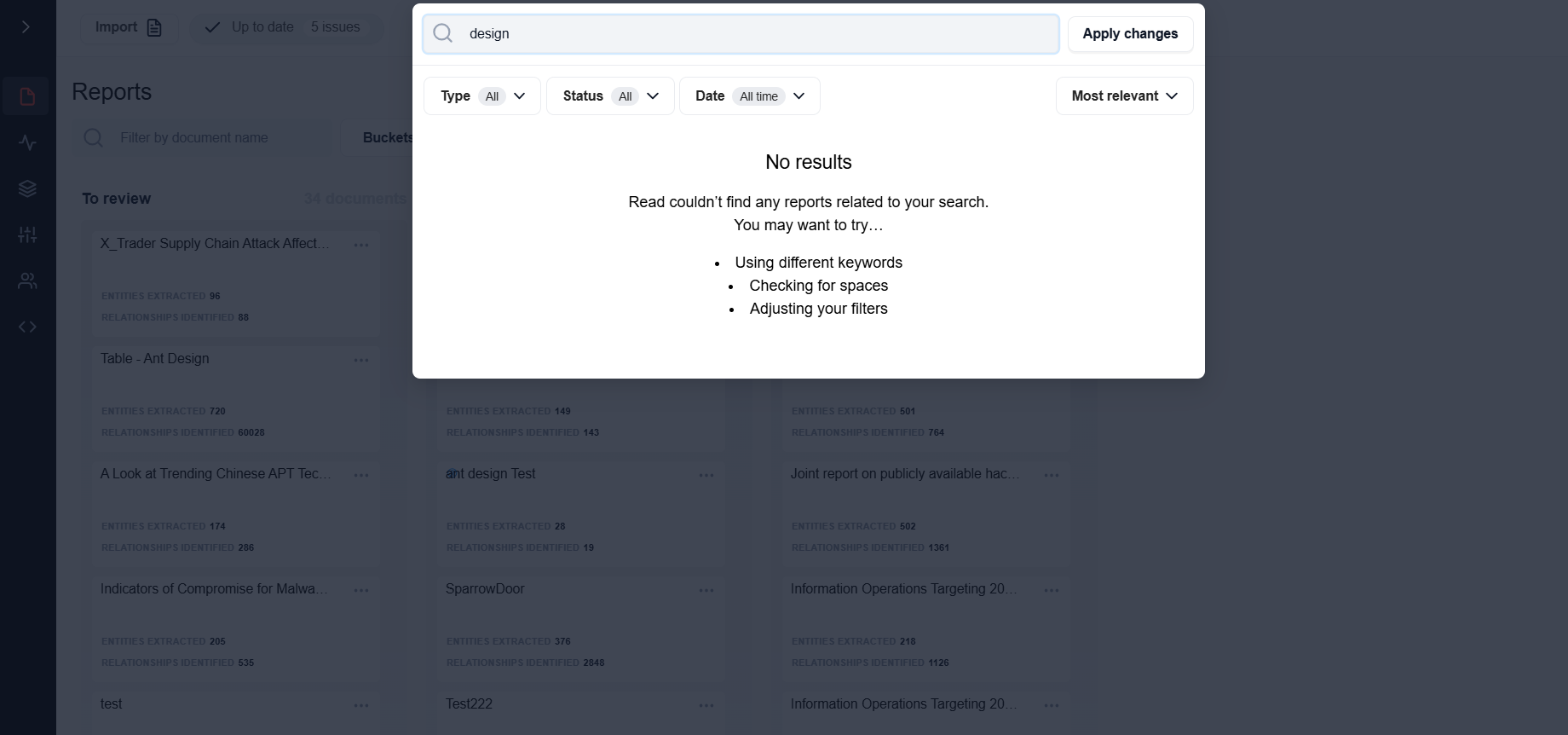Click the magnifier icon in search dialog
Screen dimensions: 1568x735
click(443, 33)
